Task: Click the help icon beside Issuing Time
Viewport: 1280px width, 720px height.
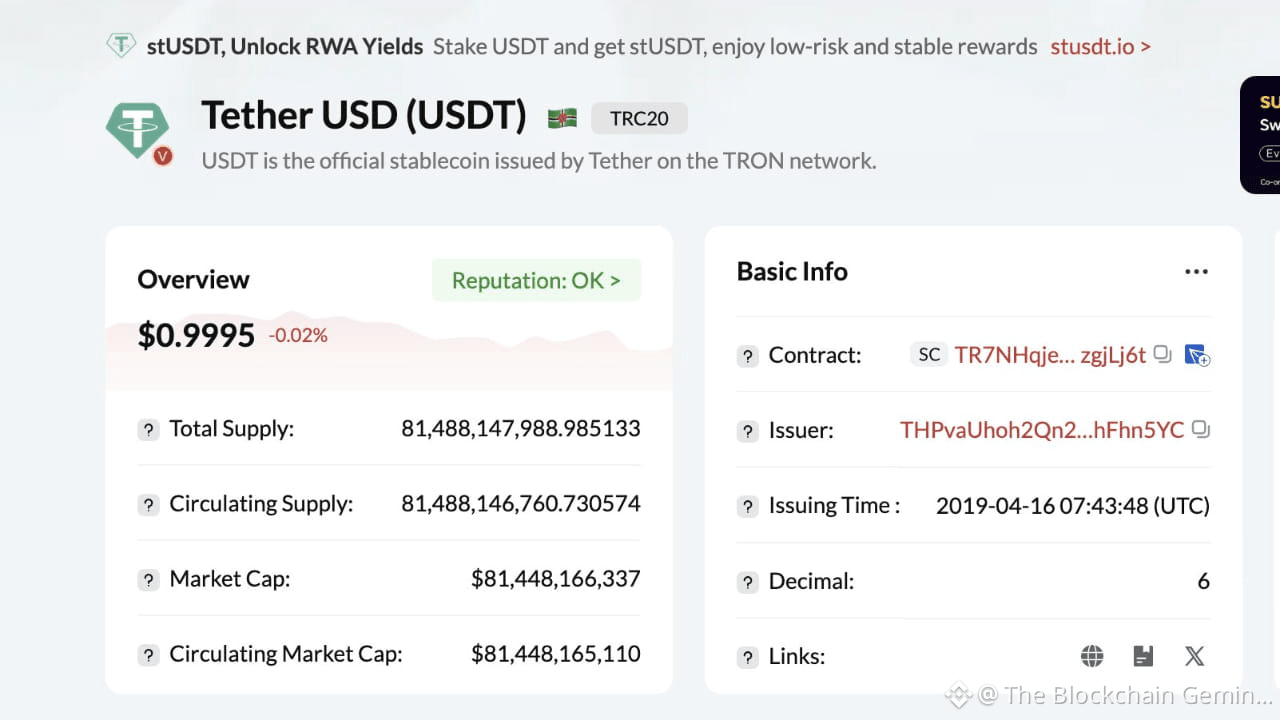Action: tap(747, 506)
